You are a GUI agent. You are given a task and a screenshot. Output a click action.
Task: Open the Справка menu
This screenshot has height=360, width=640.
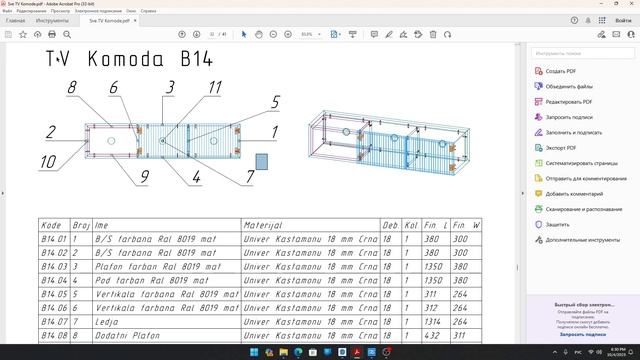click(148, 11)
